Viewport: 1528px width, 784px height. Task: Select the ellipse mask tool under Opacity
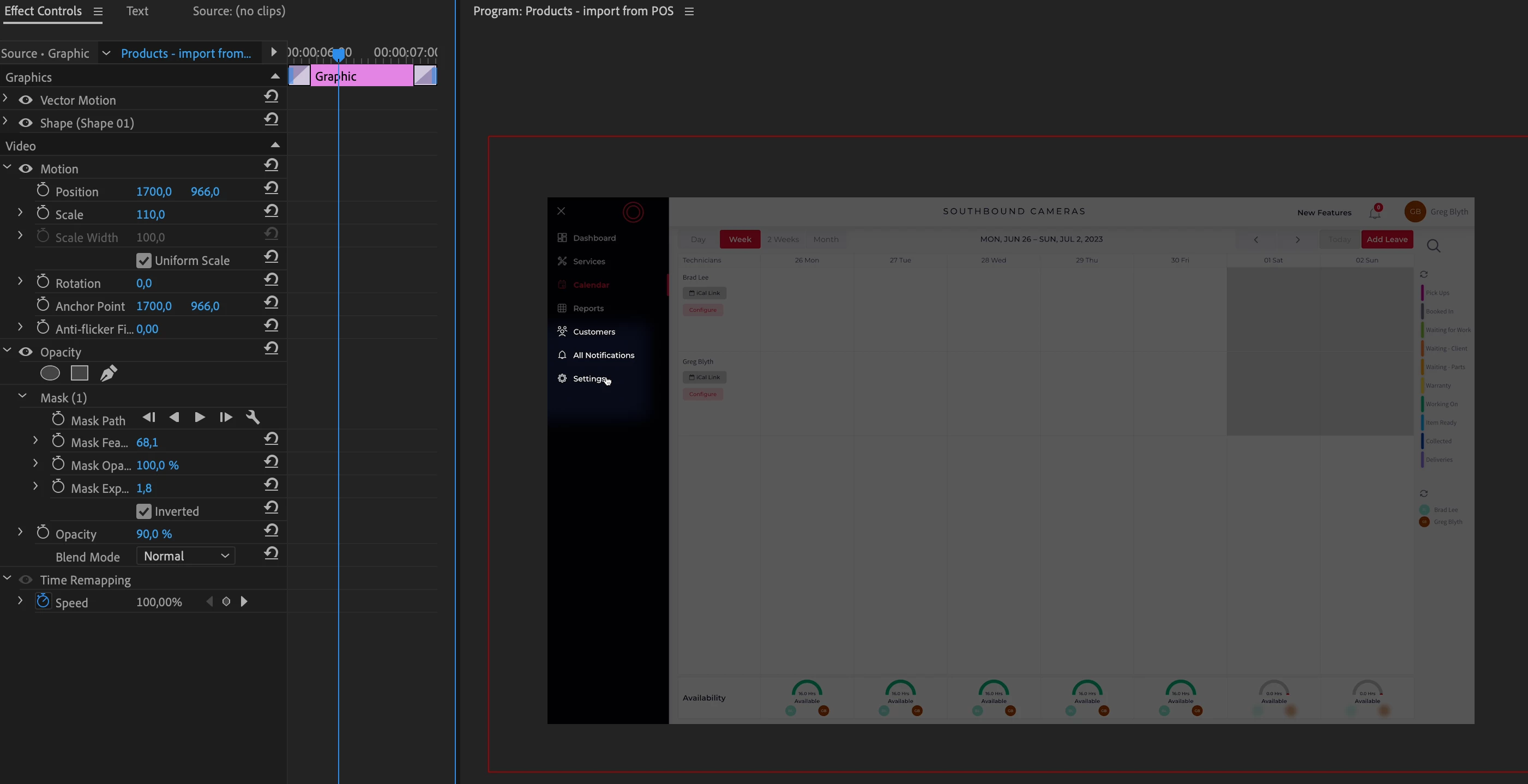click(x=50, y=373)
